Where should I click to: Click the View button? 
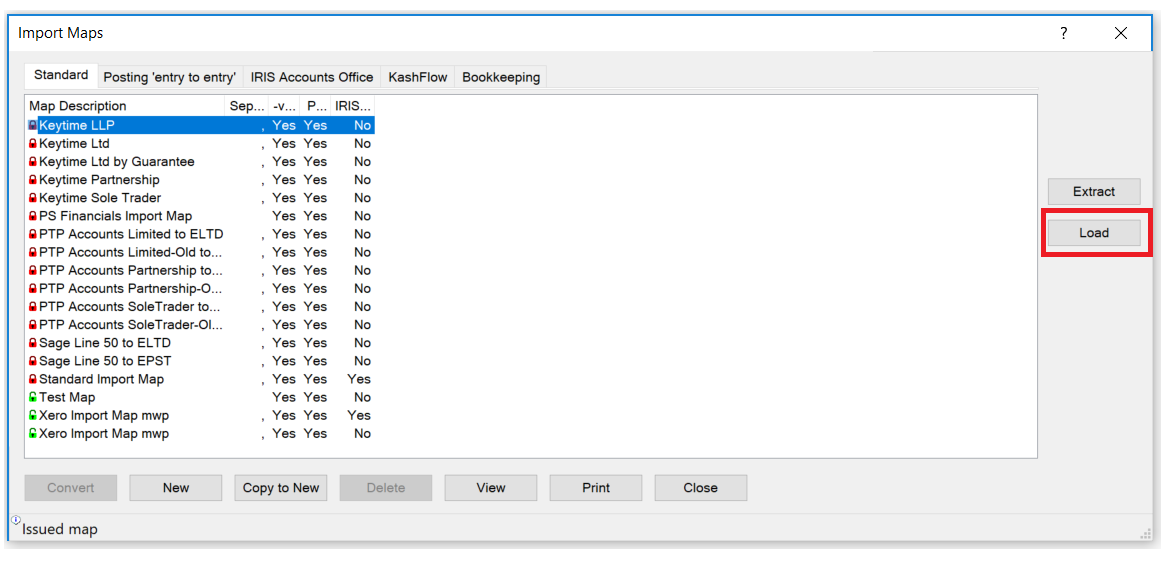(x=491, y=488)
